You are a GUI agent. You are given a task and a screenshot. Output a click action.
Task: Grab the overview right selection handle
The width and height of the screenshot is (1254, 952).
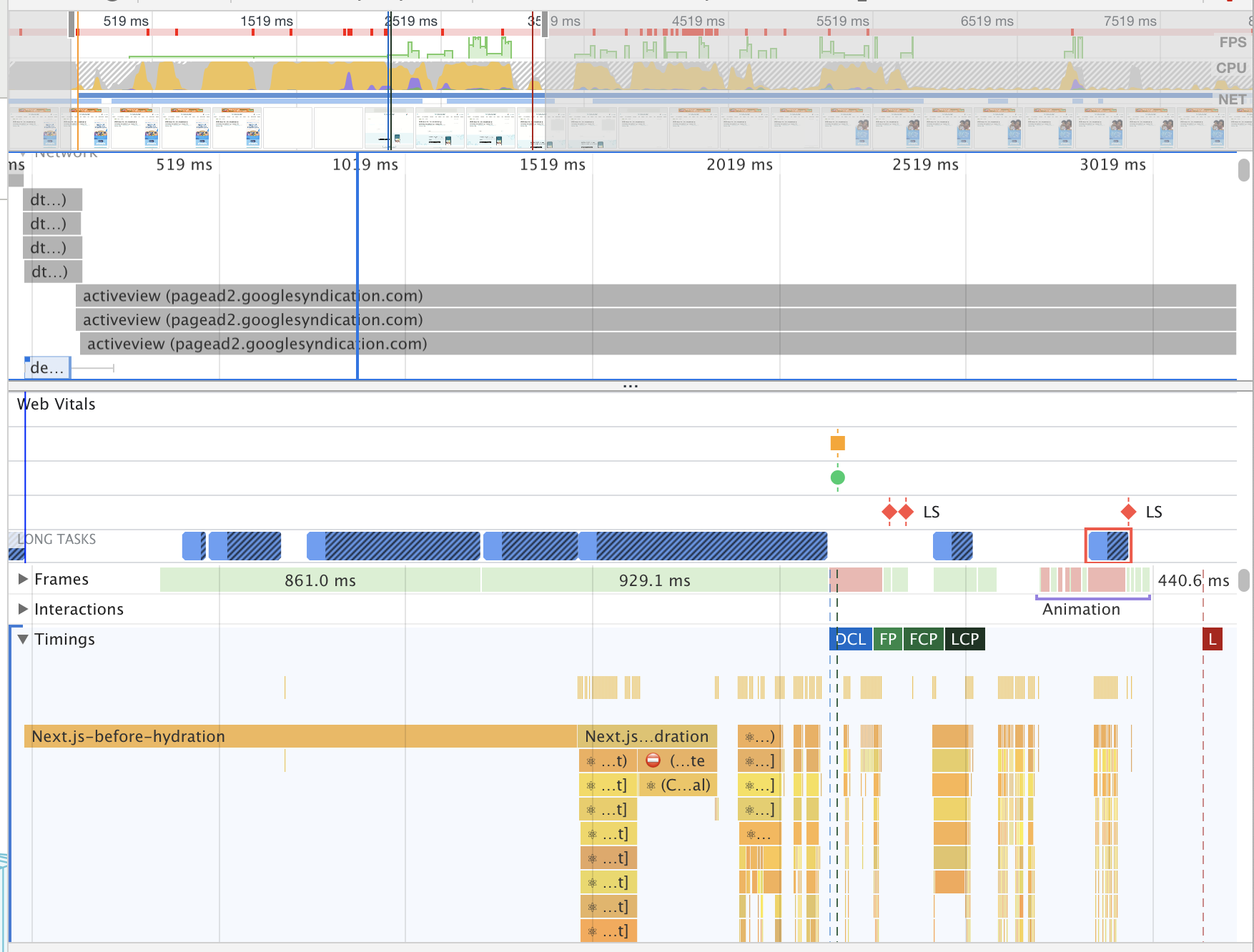pos(545,24)
